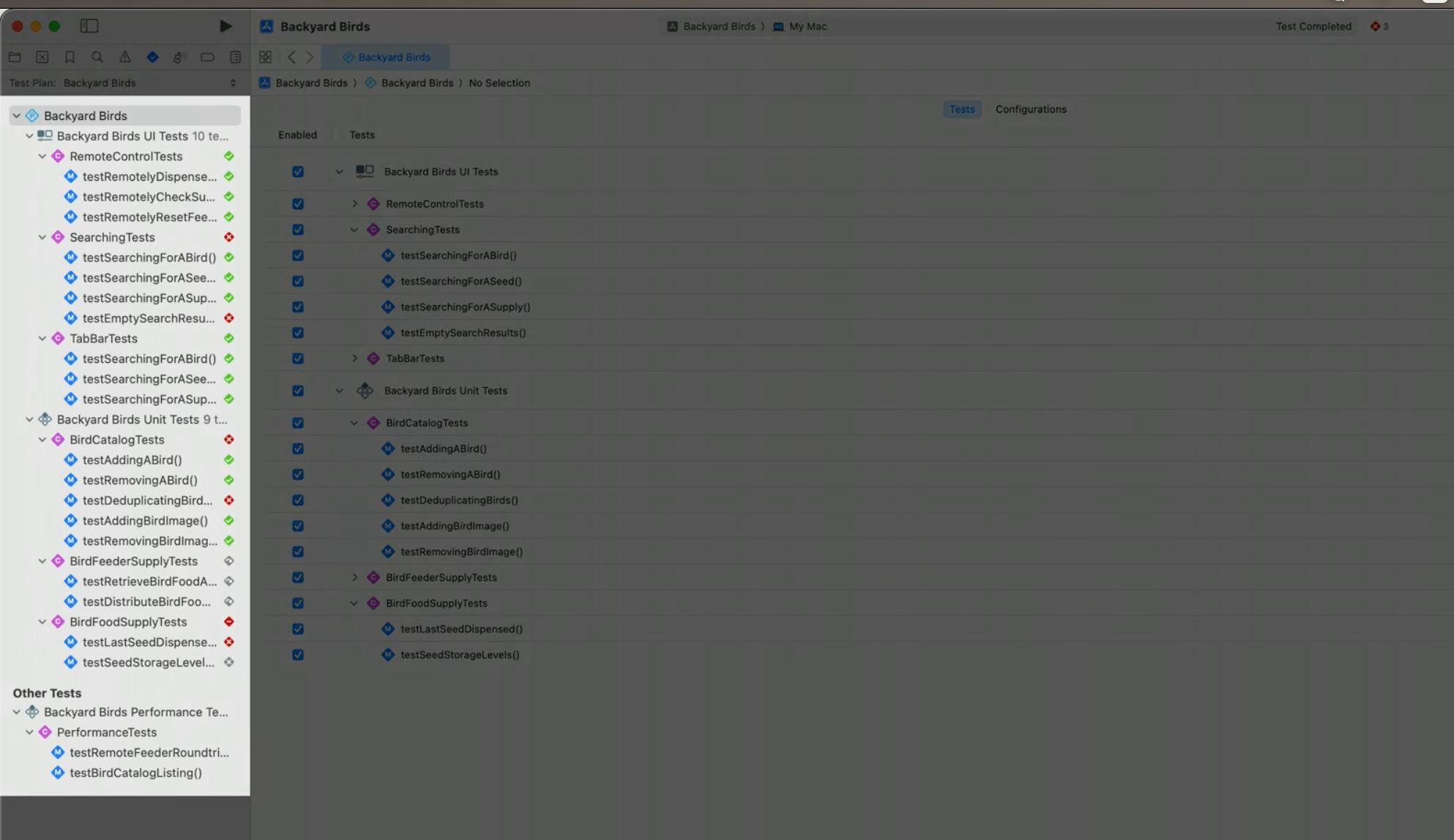Viewport: 1454px width, 840px height.
Task: Select the Backyard Birds editor tab
Action: (x=387, y=56)
